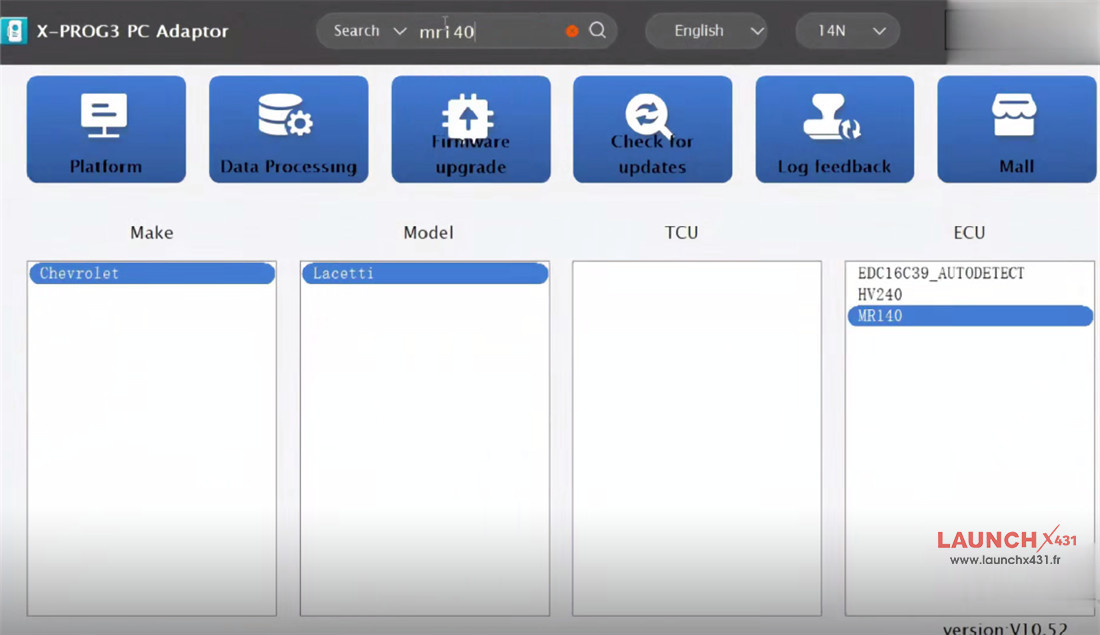Image resolution: width=1100 pixels, height=635 pixels.
Task: Click the www.launchx431.fr link
Action: (1004, 560)
